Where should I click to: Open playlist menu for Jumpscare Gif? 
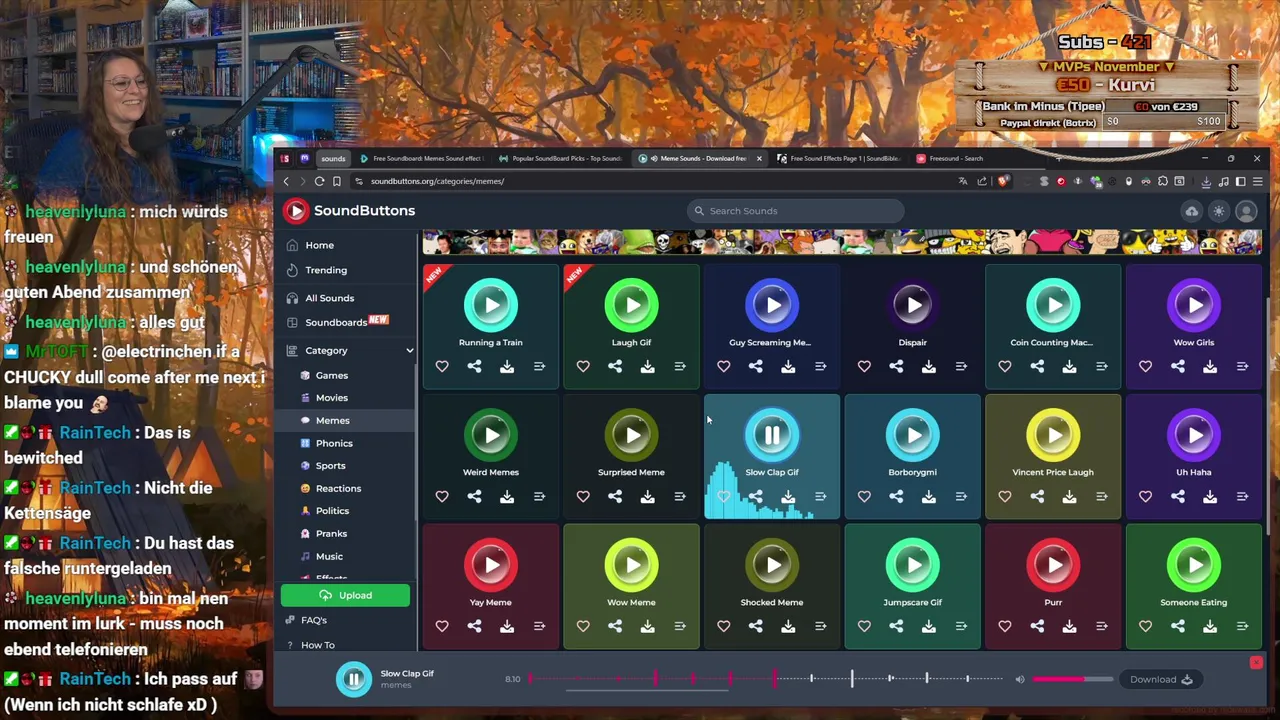tap(961, 626)
